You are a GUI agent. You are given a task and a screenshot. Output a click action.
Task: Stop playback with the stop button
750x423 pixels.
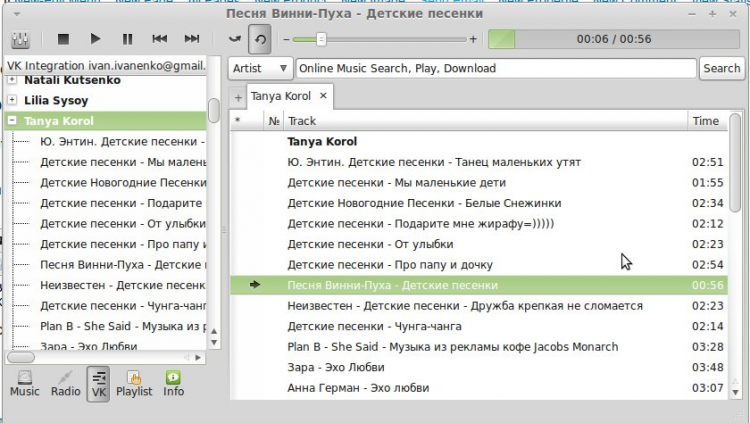(x=63, y=39)
